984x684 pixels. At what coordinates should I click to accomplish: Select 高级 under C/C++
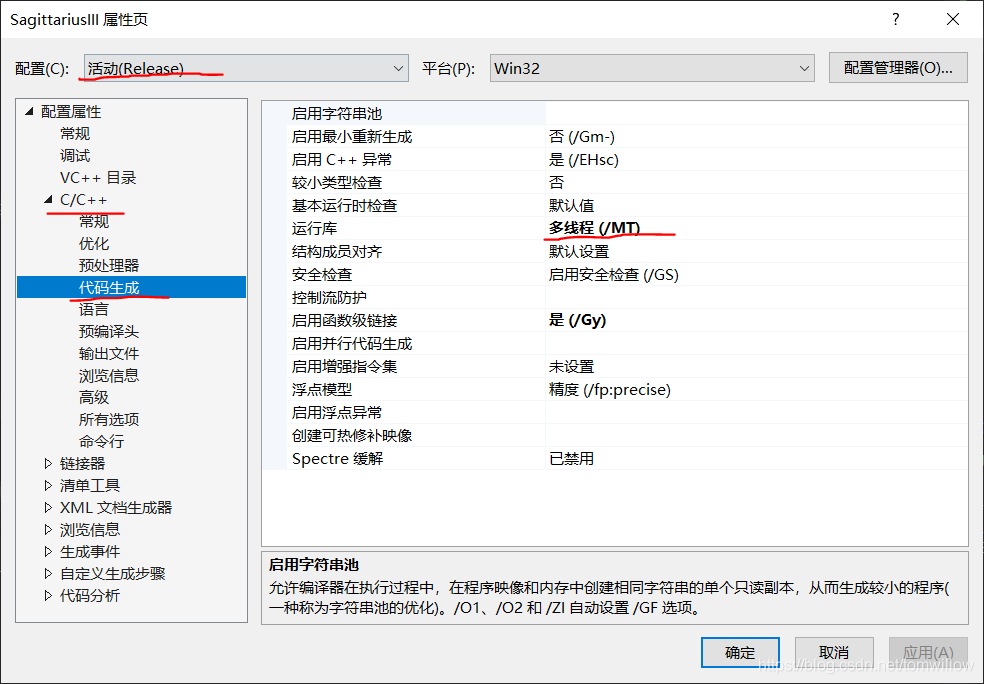94,397
